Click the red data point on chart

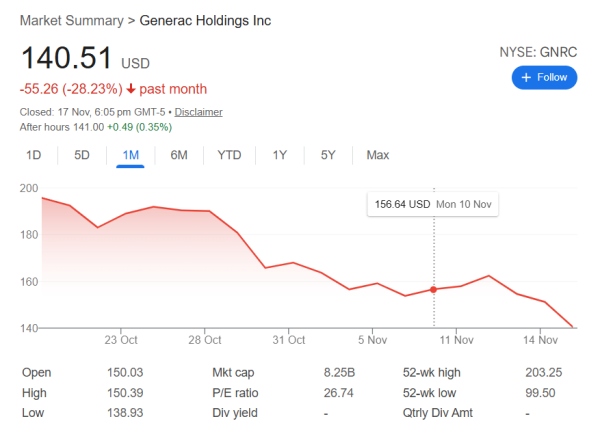tap(433, 290)
